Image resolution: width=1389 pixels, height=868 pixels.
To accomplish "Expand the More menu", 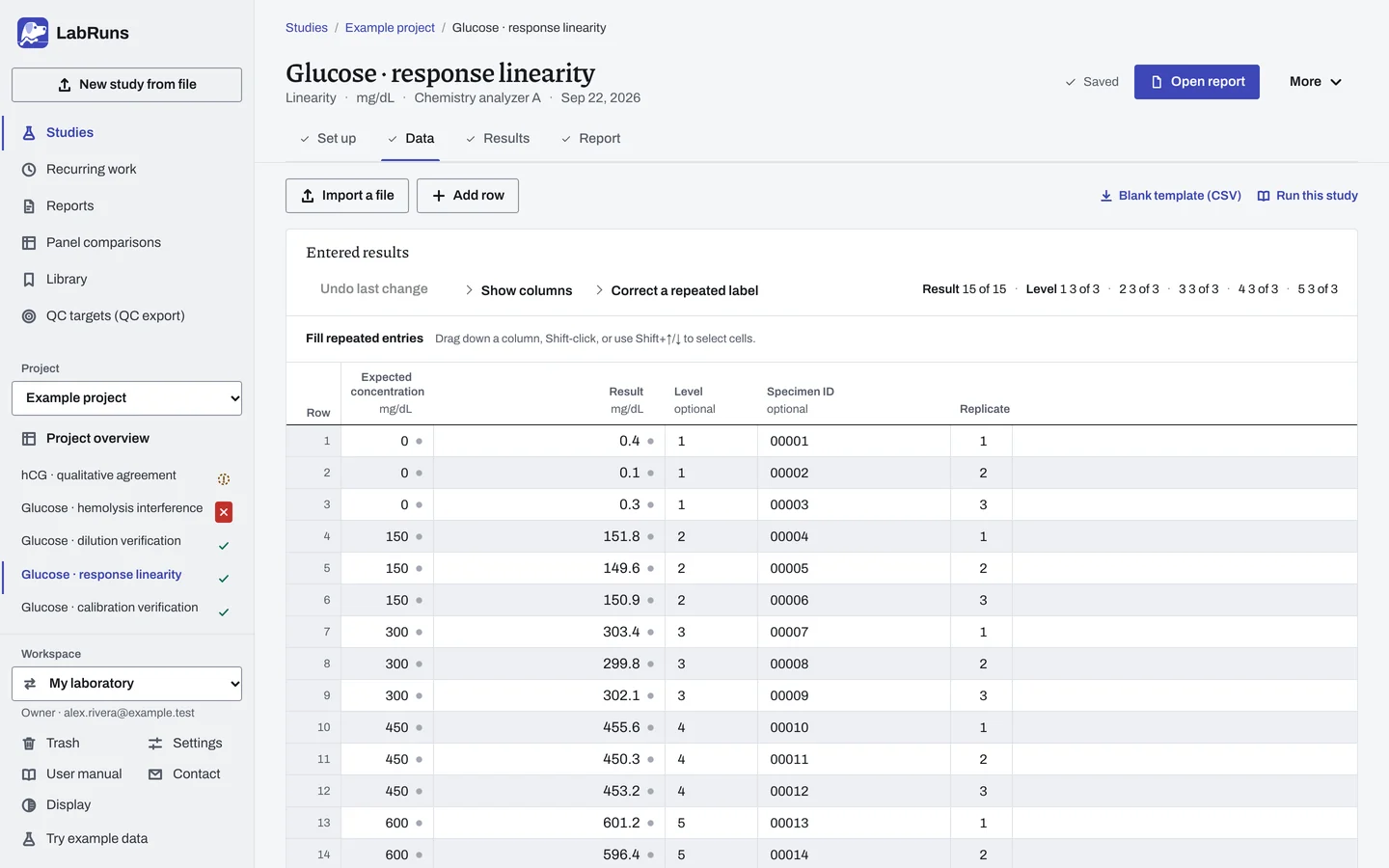I will 1316,82.
